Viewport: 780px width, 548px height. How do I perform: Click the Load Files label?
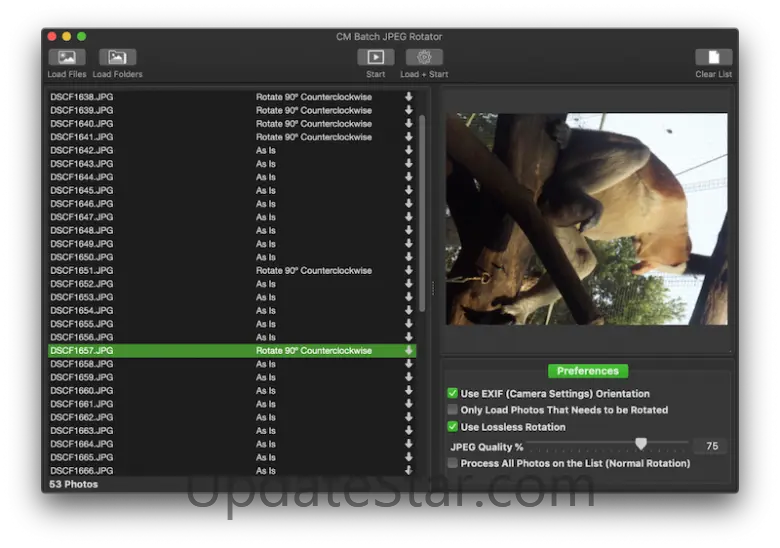(x=67, y=74)
